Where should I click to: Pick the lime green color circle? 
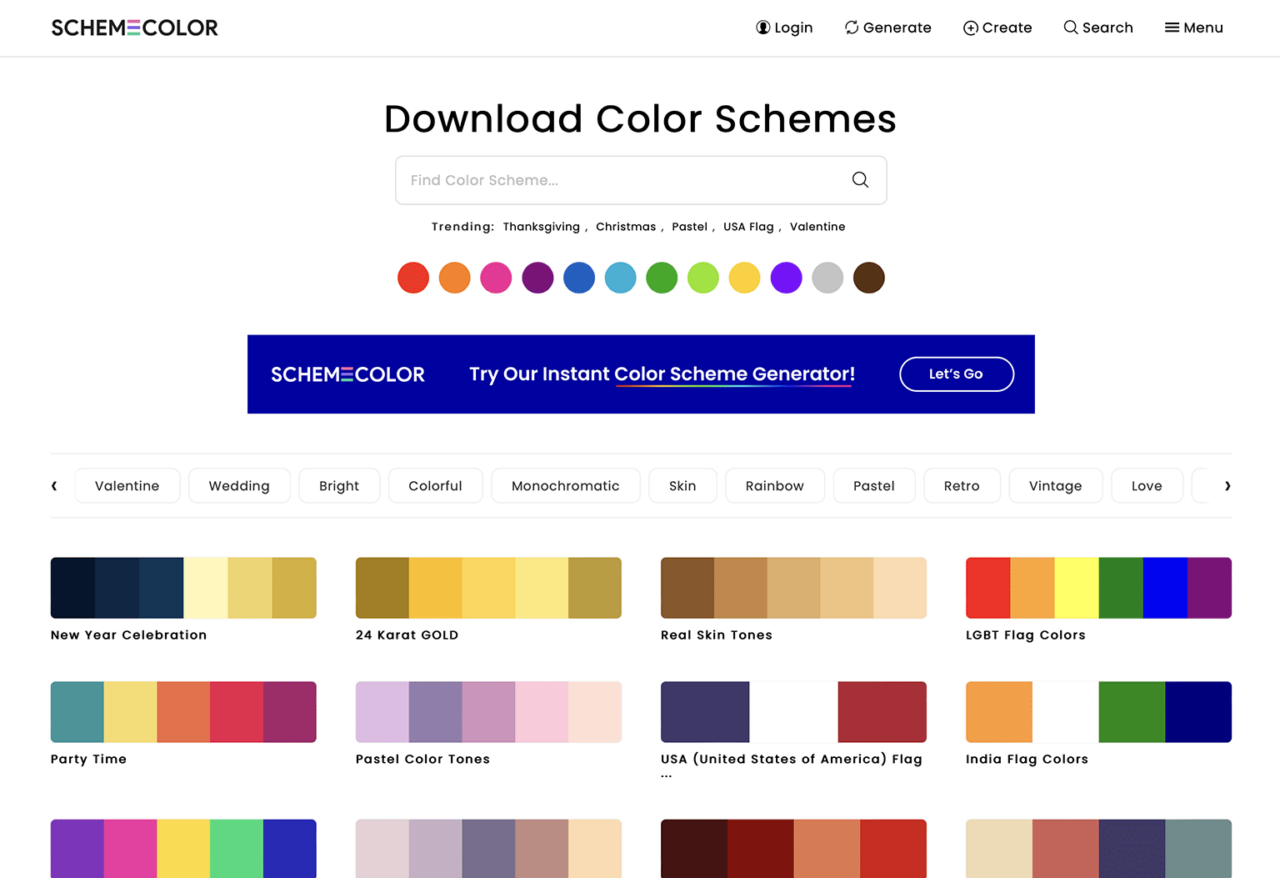pyautogui.click(x=703, y=278)
